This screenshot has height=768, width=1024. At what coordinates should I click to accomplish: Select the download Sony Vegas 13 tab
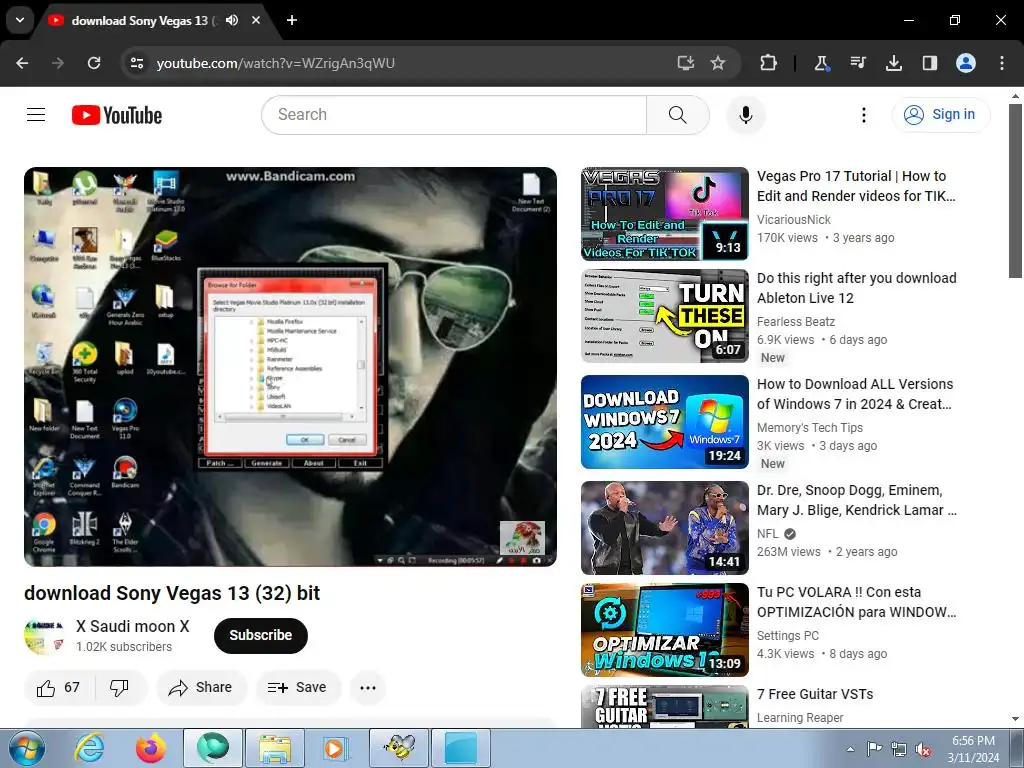140,21
